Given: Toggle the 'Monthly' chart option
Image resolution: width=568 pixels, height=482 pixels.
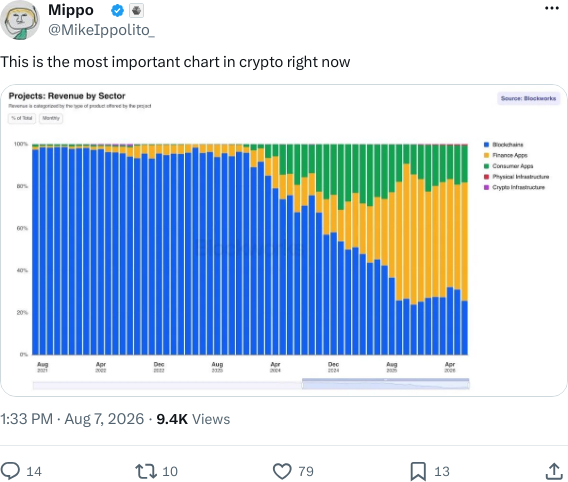Looking at the screenshot, I should pyautogui.click(x=51, y=118).
